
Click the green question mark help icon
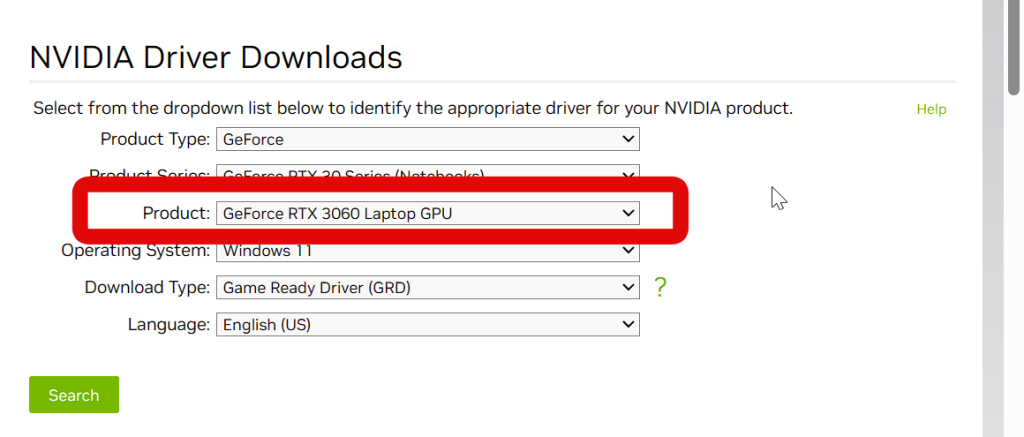(x=660, y=288)
